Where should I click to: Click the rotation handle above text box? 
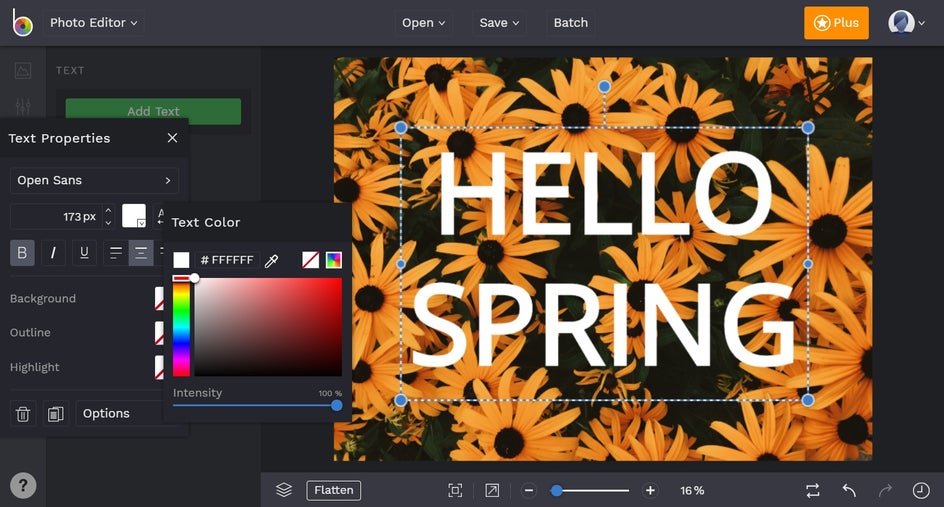[x=604, y=87]
